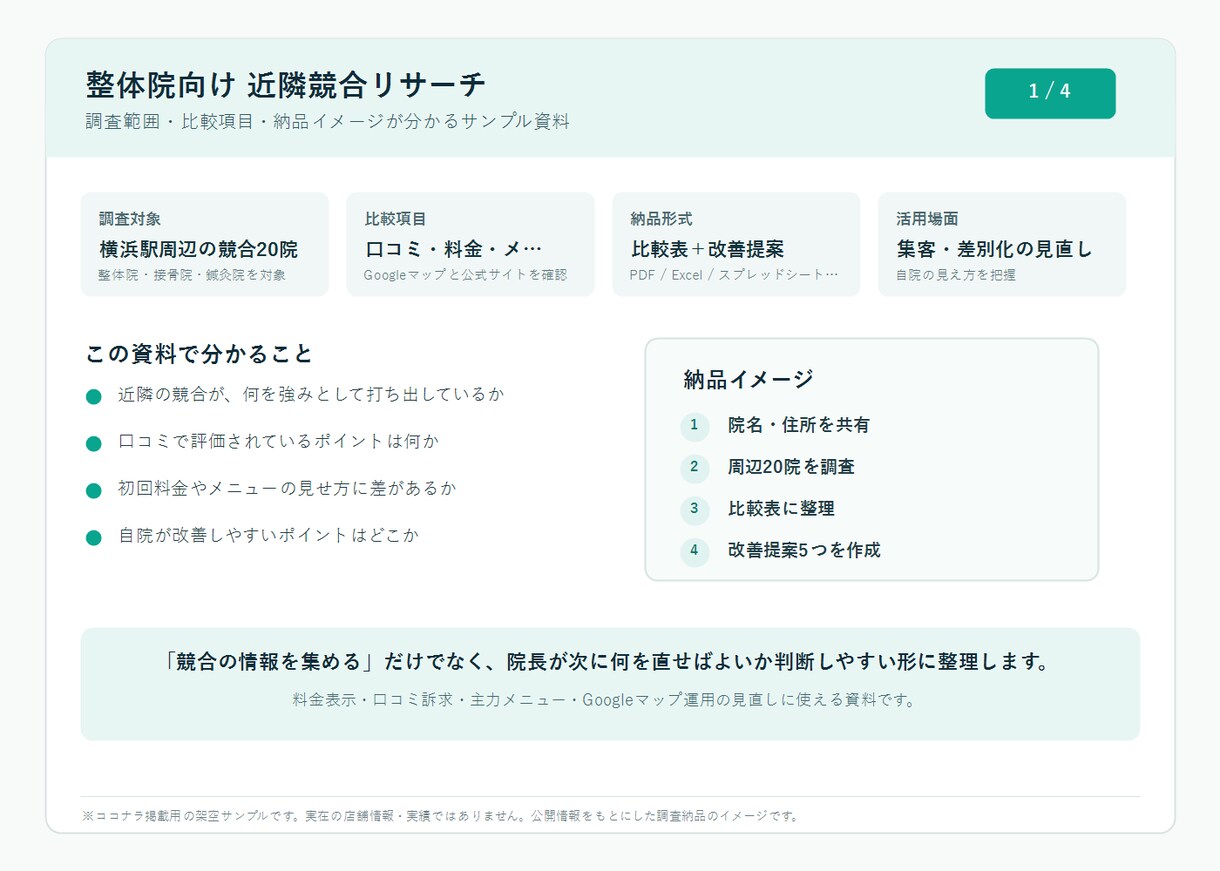Click the この資料で分かること heading
This screenshot has height=871, width=1220.
coord(200,354)
